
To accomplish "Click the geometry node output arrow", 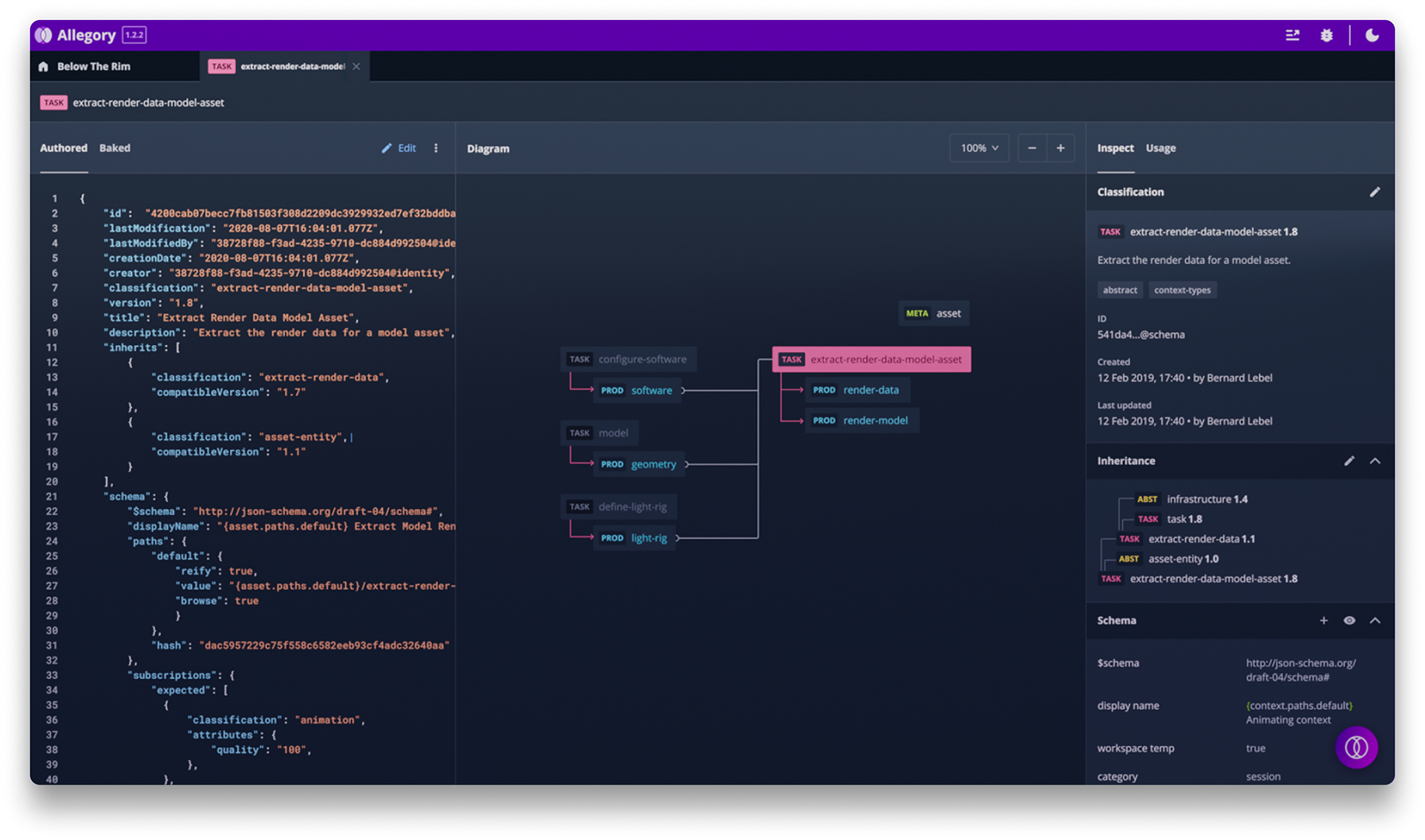I will (x=687, y=465).
